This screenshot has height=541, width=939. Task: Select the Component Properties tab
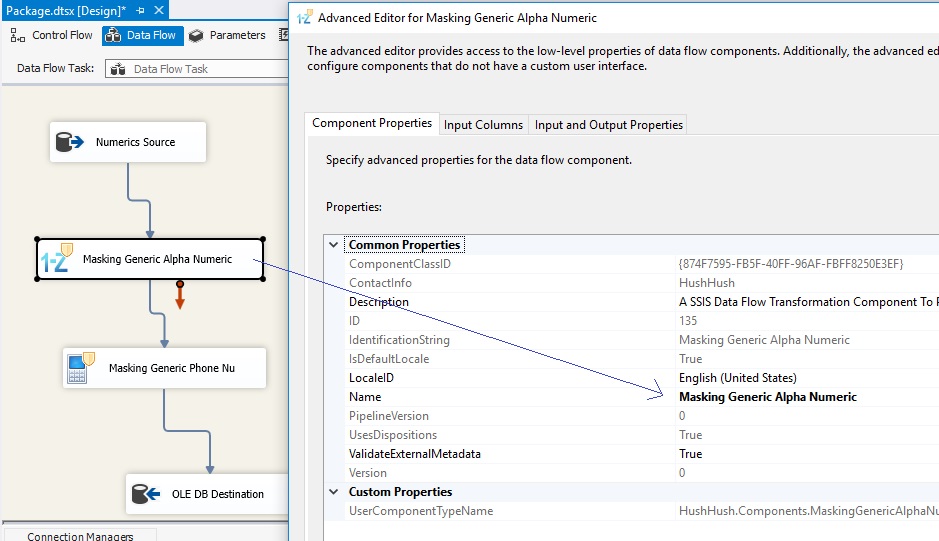372,123
